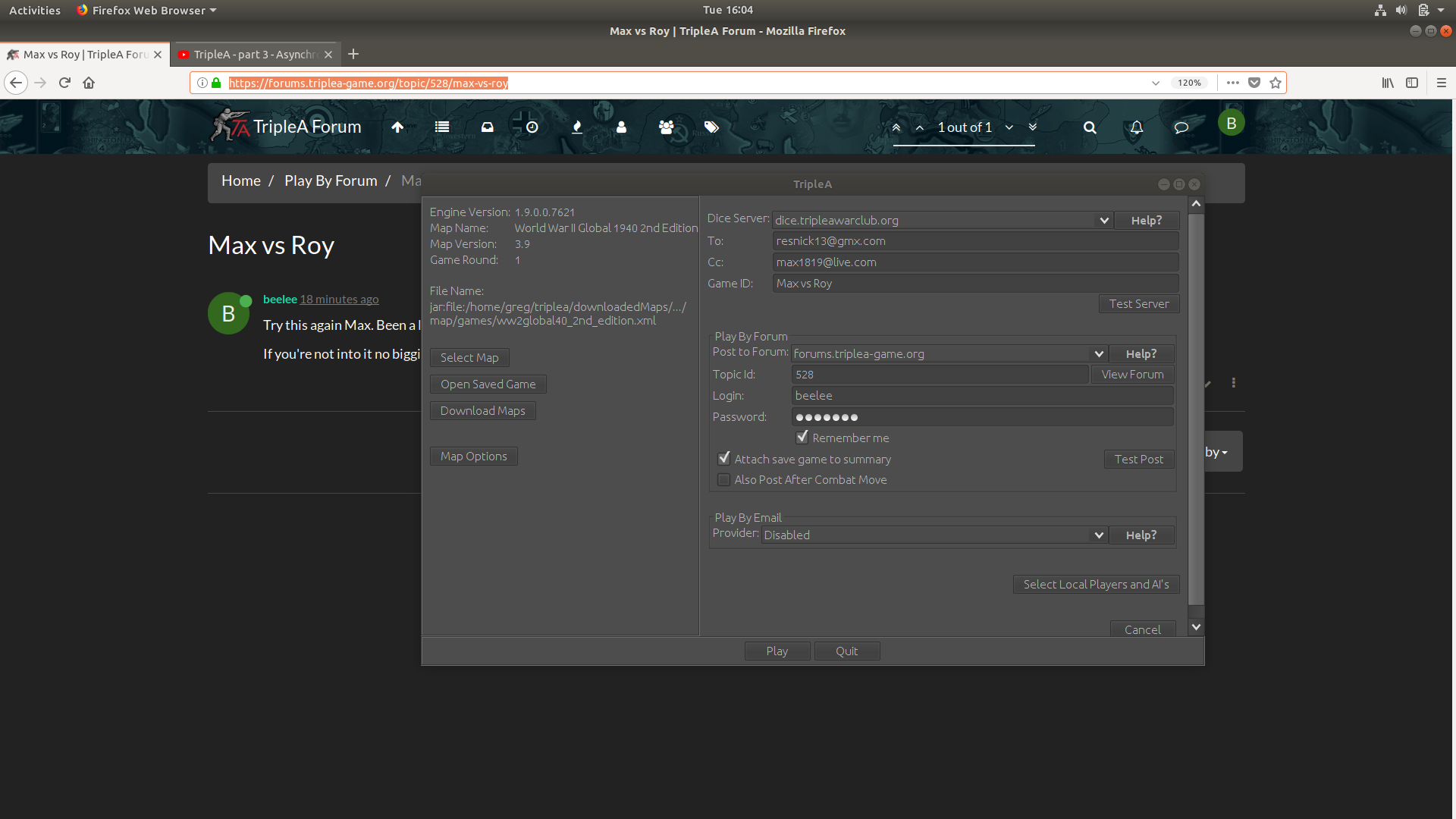1456x819 pixels.
Task: Open Map Options button
Action: (474, 456)
